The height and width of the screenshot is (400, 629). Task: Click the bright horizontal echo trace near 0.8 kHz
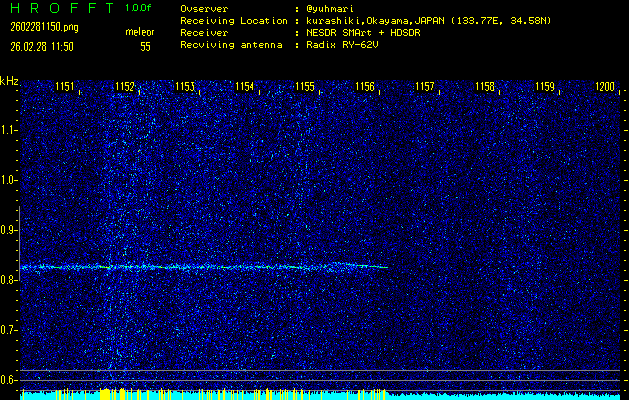click(200, 266)
